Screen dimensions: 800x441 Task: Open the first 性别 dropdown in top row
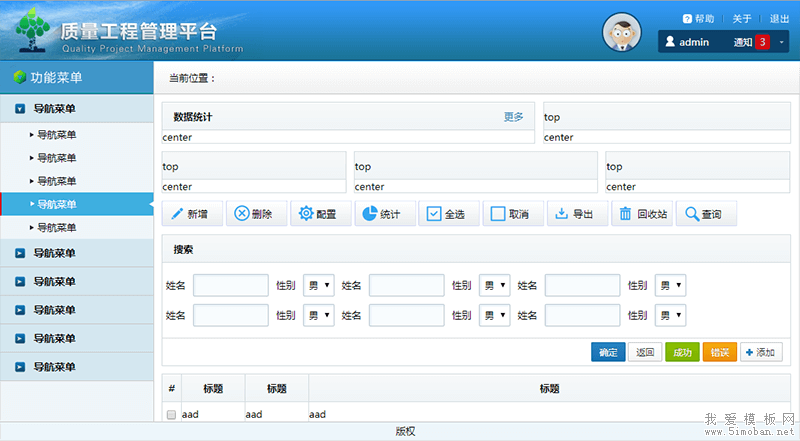(x=319, y=286)
